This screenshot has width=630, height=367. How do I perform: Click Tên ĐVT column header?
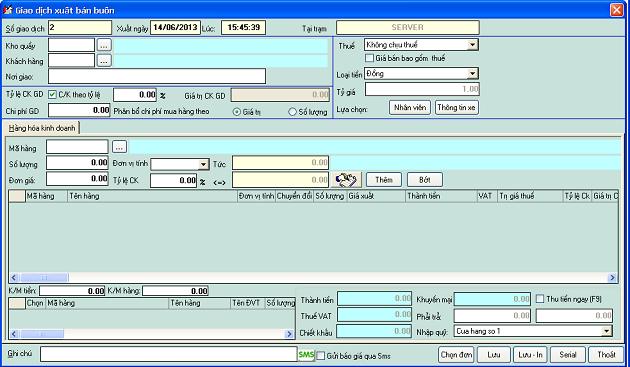pos(248,303)
